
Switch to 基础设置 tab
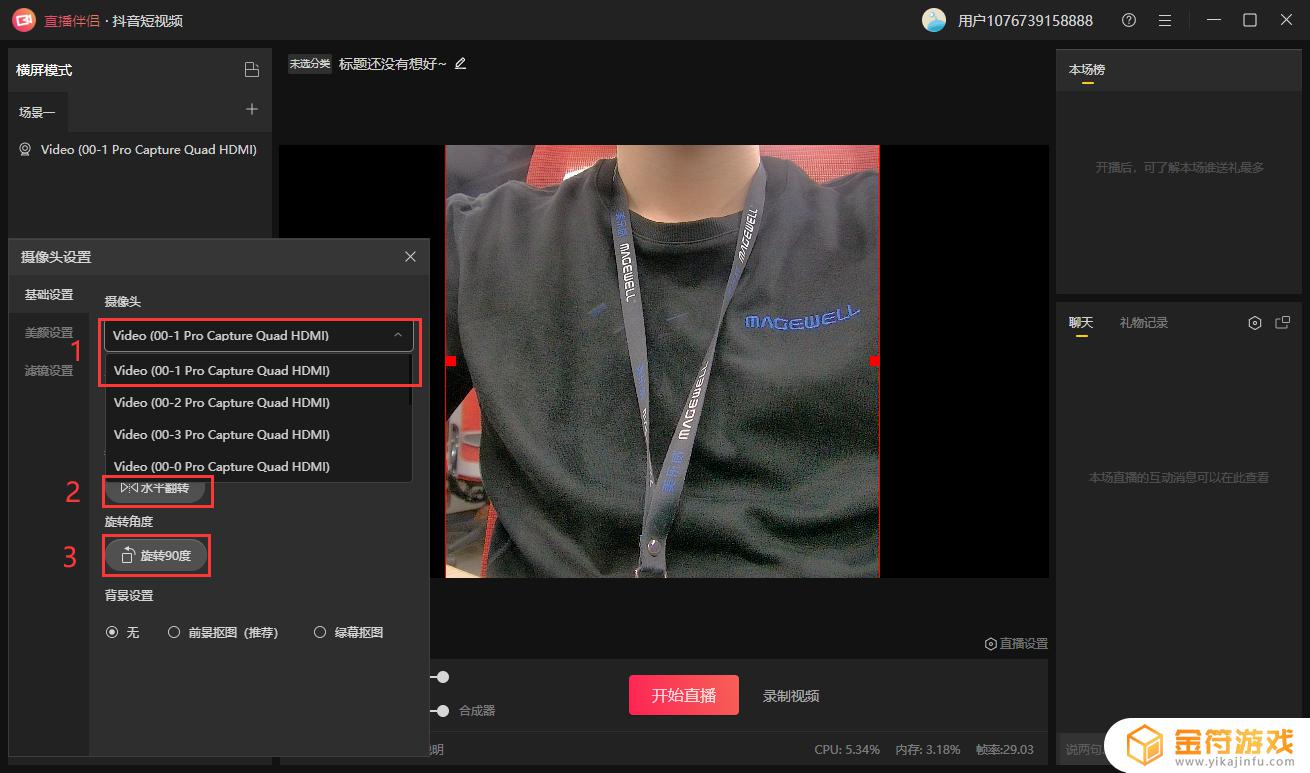point(49,295)
